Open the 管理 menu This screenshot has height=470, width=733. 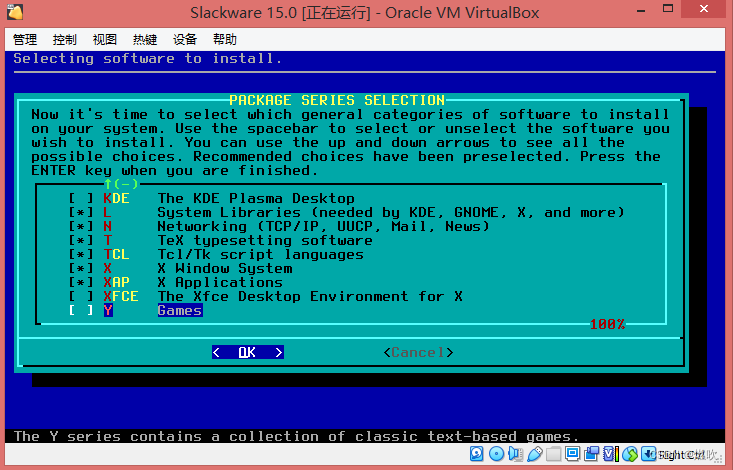(x=25, y=40)
